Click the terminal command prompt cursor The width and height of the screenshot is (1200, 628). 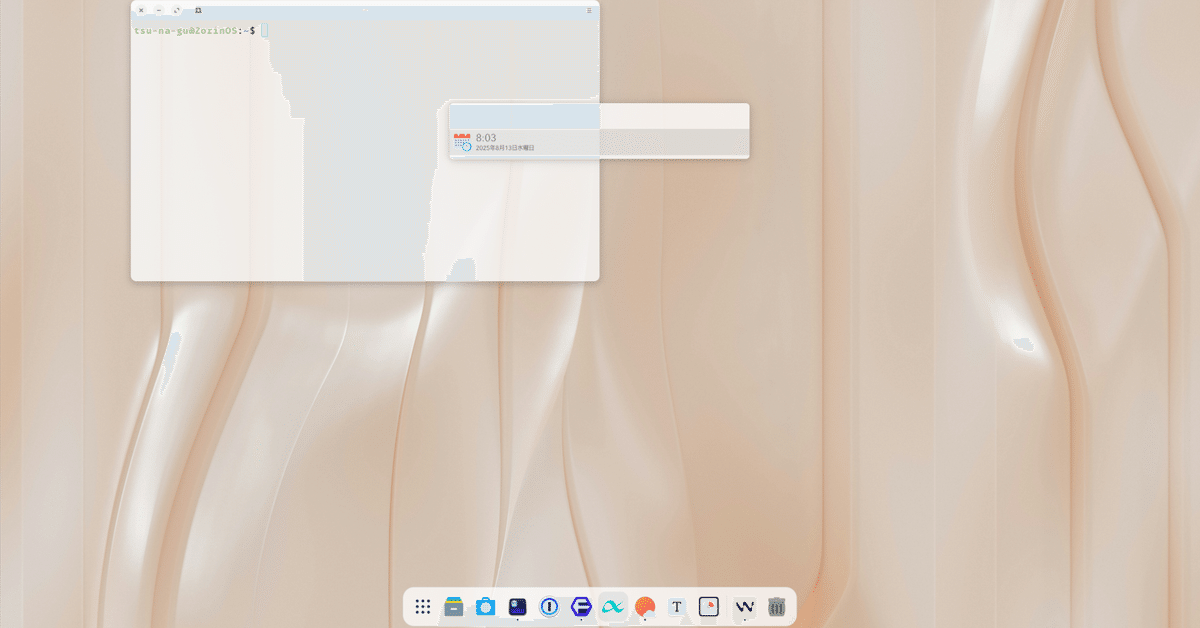(x=265, y=30)
